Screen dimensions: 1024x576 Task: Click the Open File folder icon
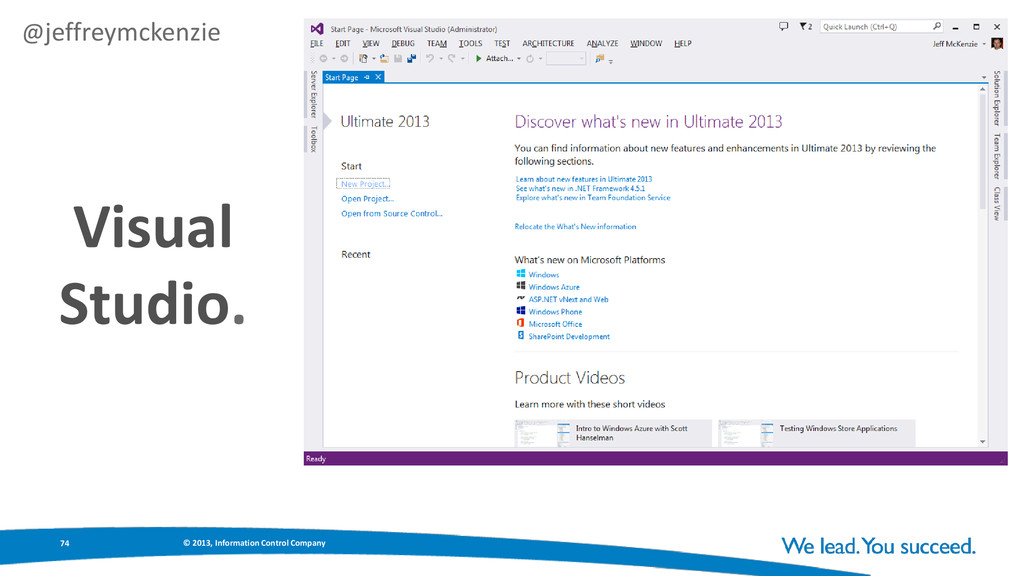pyautogui.click(x=384, y=59)
